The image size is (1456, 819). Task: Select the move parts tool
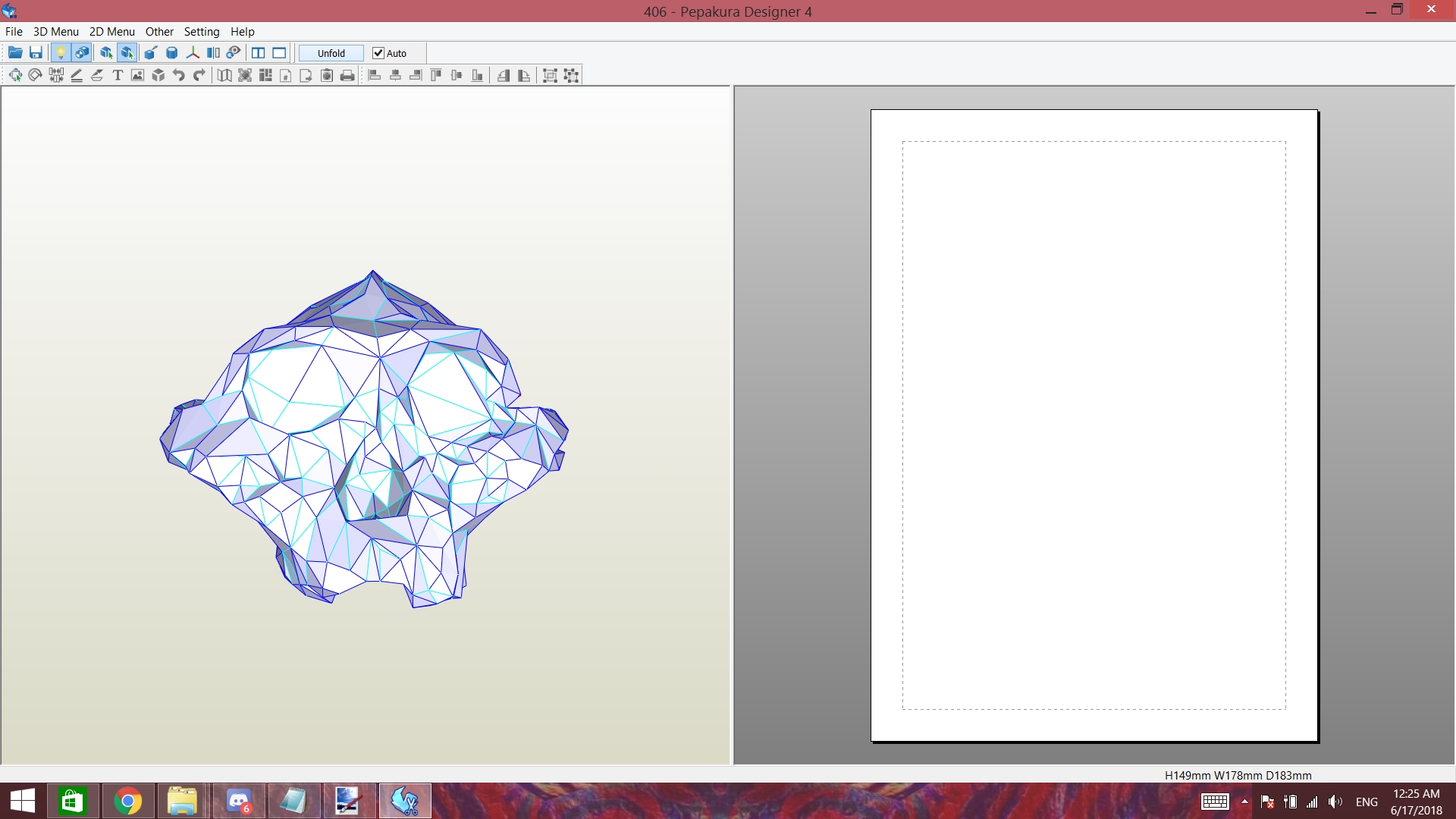click(15, 75)
